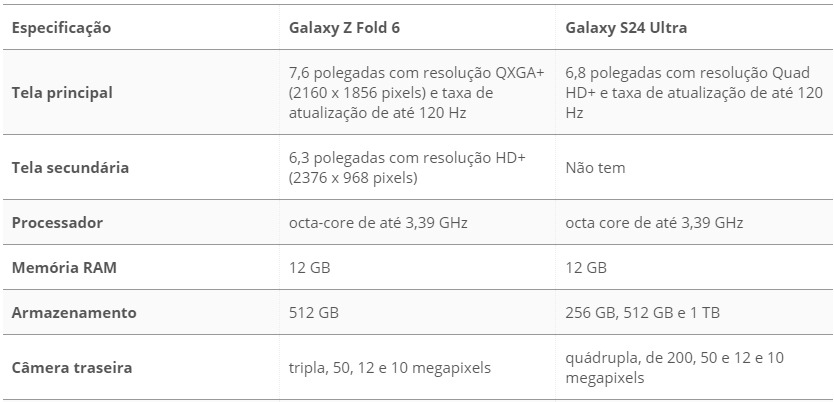Click the Processador row label
834x402 pixels.
57,222
